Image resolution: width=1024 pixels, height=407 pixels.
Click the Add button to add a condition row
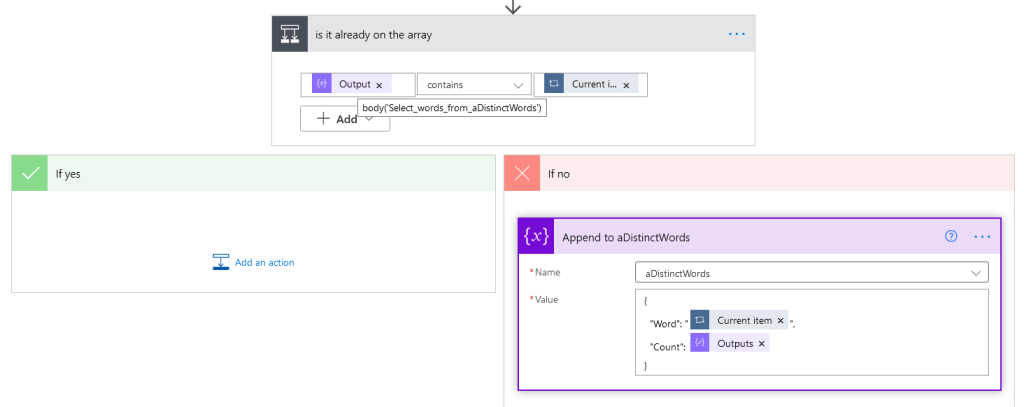pyautogui.click(x=337, y=118)
